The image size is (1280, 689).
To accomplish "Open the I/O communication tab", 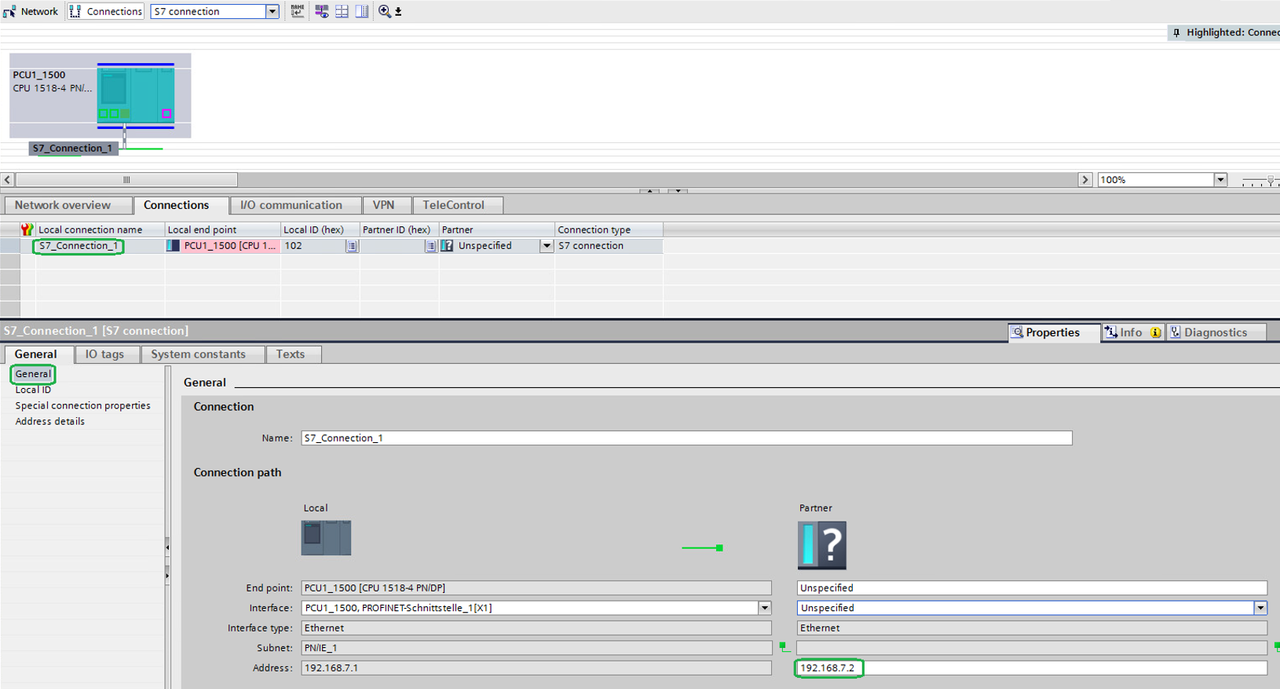I will pyautogui.click(x=294, y=205).
